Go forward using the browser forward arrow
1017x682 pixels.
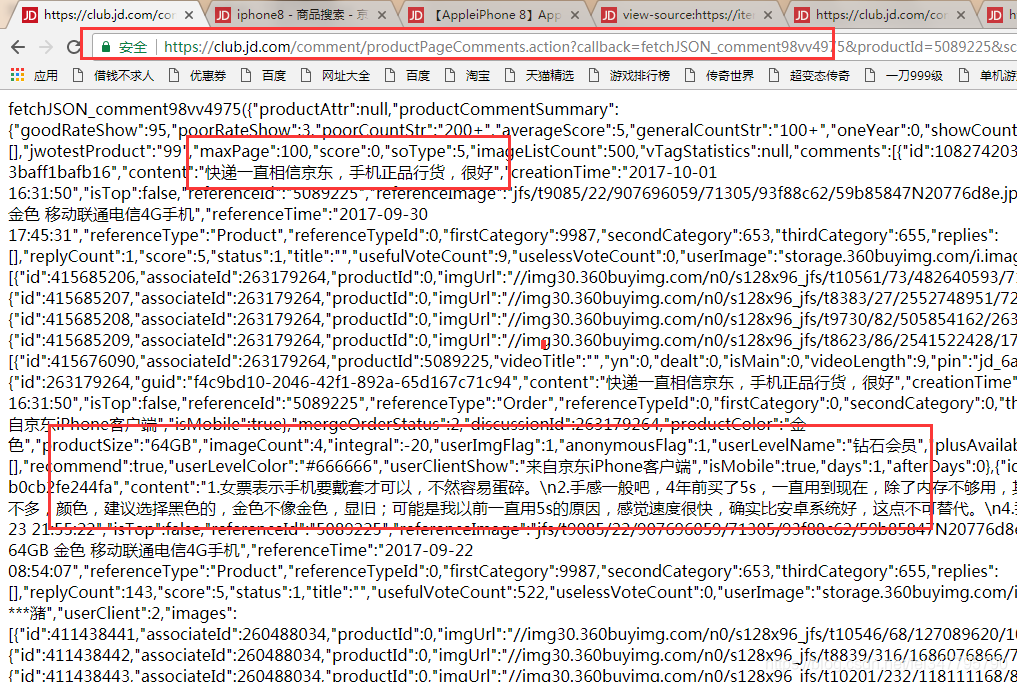click(x=45, y=47)
